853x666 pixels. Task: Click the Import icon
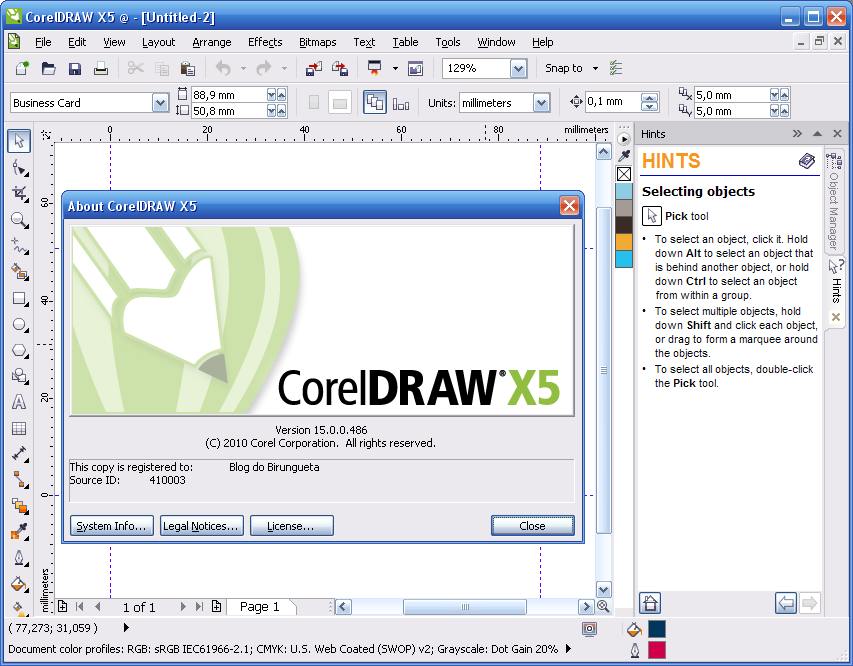coord(314,69)
